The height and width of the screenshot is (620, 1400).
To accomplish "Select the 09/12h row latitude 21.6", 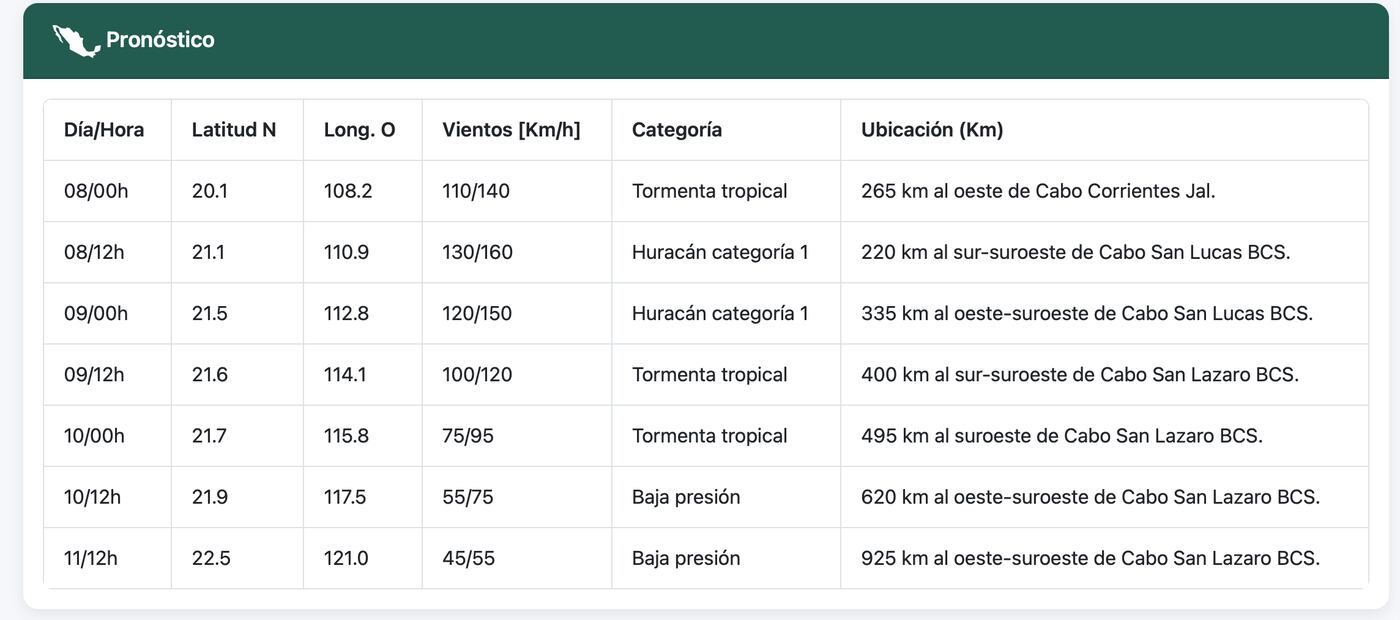I will (210, 375).
